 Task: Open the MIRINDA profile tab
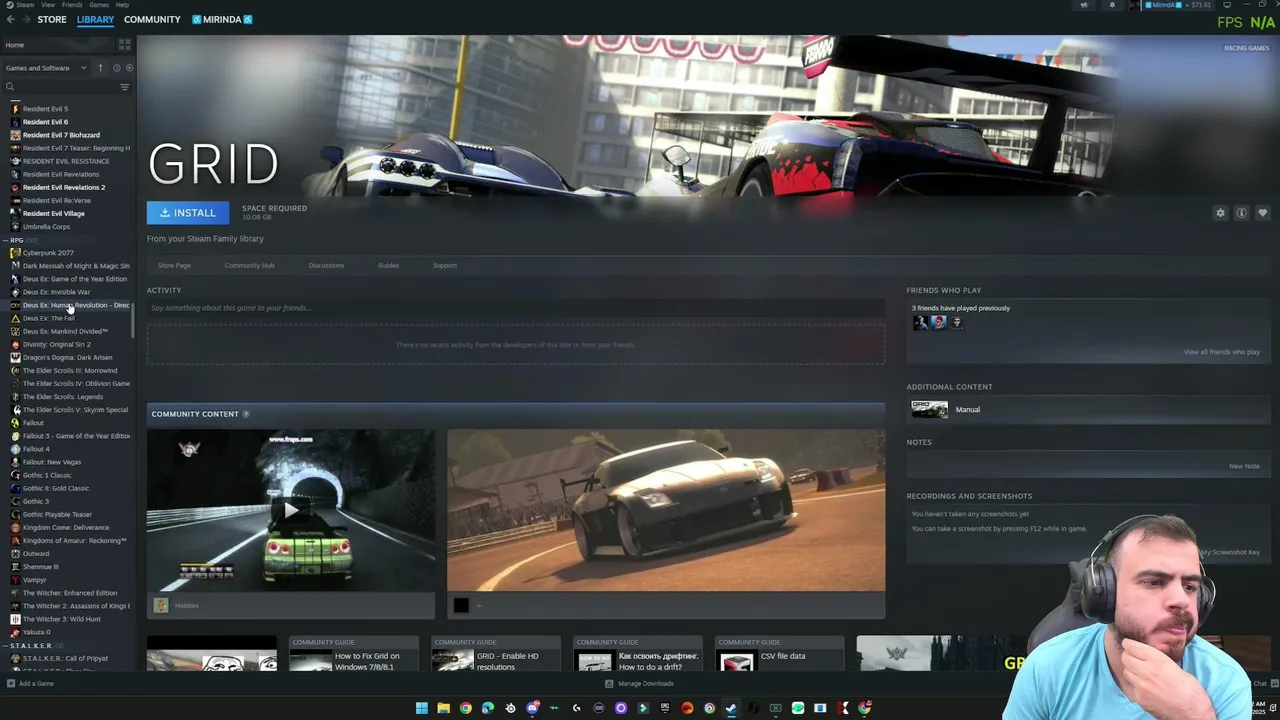point(222,19)
